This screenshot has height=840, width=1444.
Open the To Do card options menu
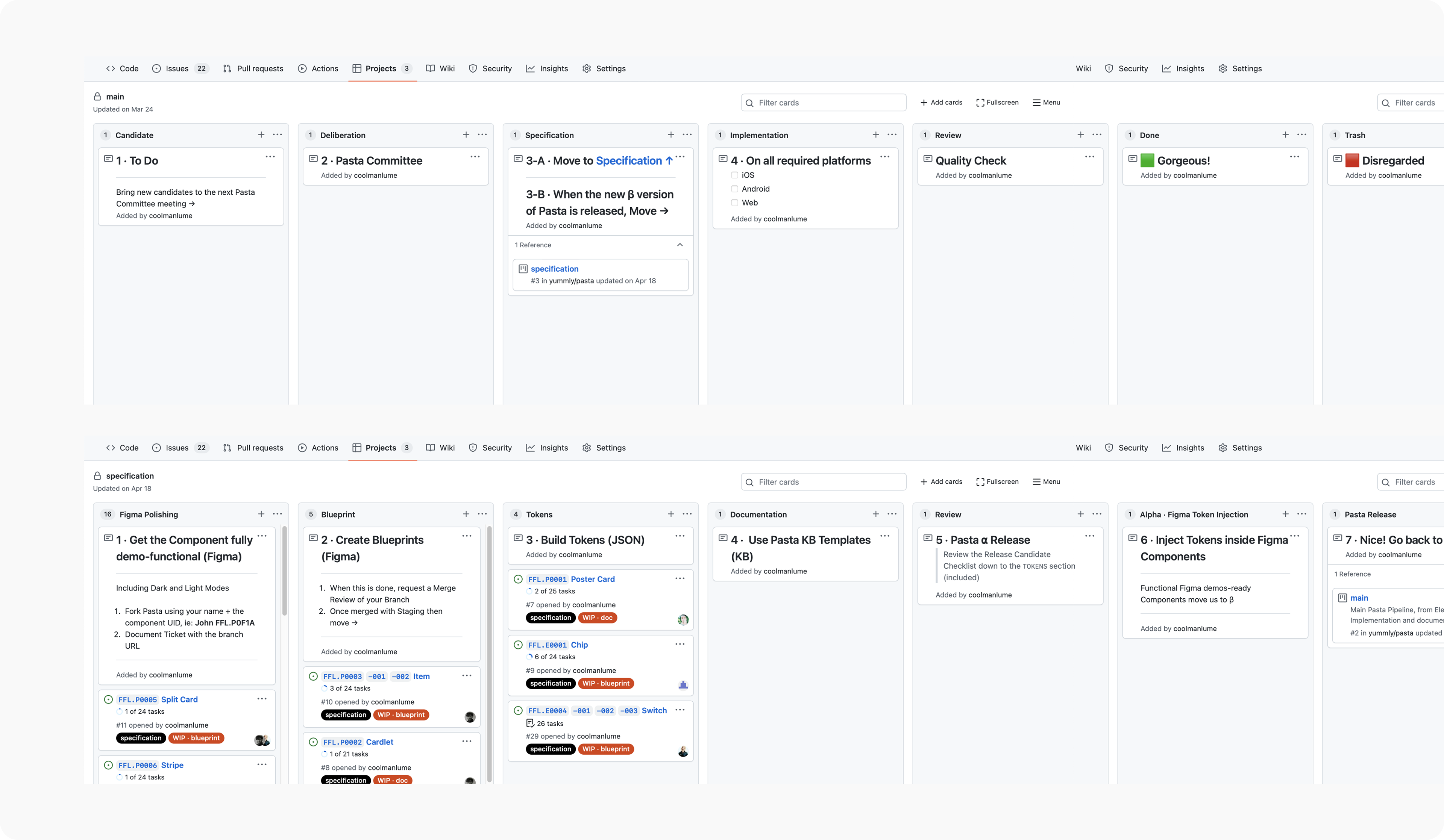click(x=270, y=156)
